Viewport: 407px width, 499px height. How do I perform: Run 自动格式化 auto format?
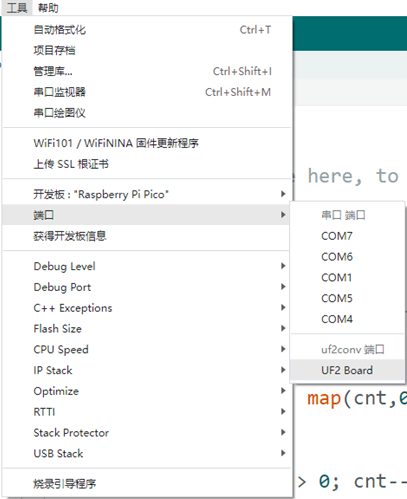tap(146, 30)
